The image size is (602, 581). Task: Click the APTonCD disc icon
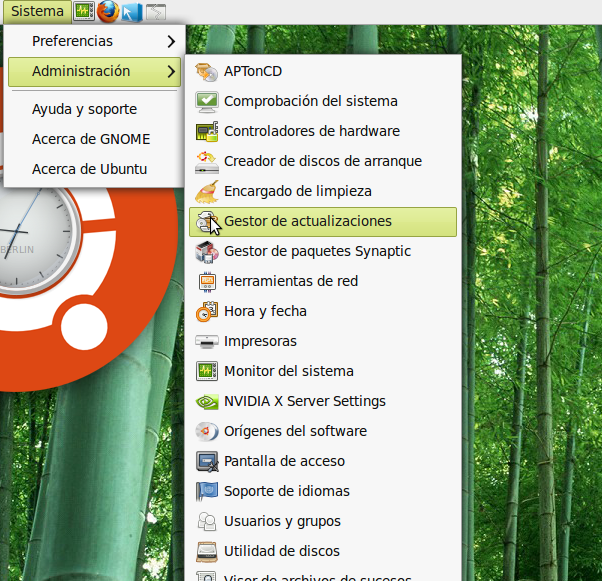(207, 72)
